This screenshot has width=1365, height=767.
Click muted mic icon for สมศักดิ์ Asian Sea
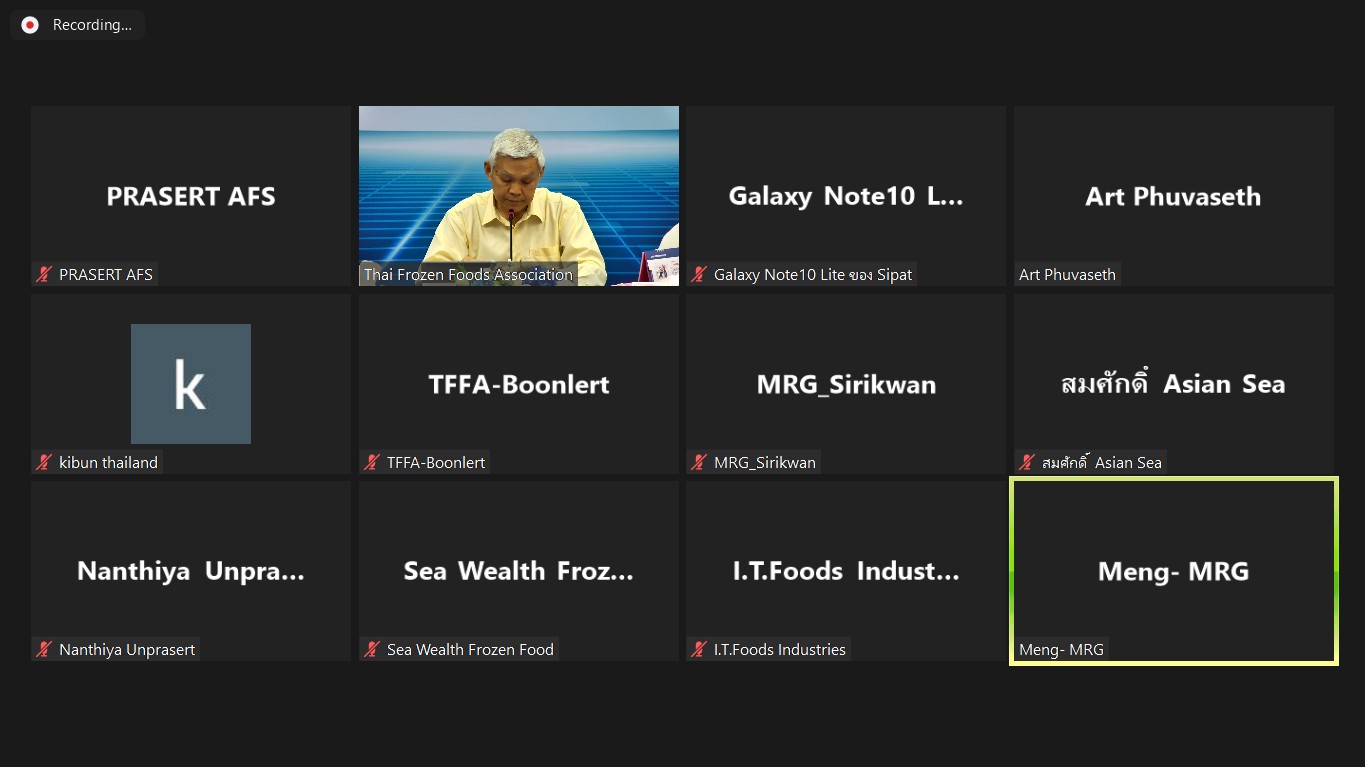coord(1027,462)
